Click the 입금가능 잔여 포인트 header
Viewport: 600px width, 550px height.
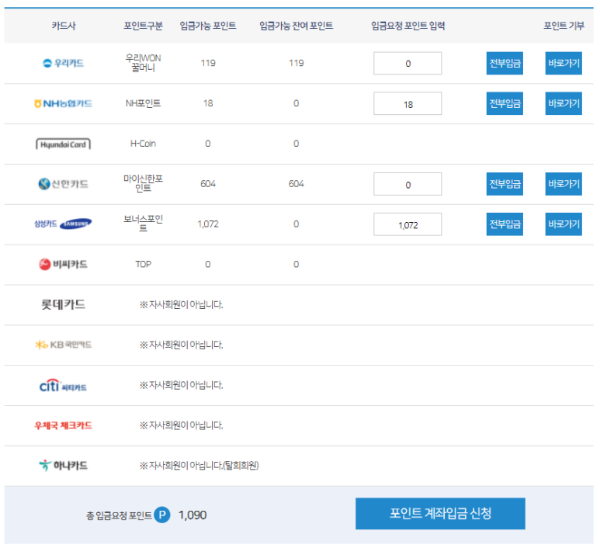click(296, 26)
